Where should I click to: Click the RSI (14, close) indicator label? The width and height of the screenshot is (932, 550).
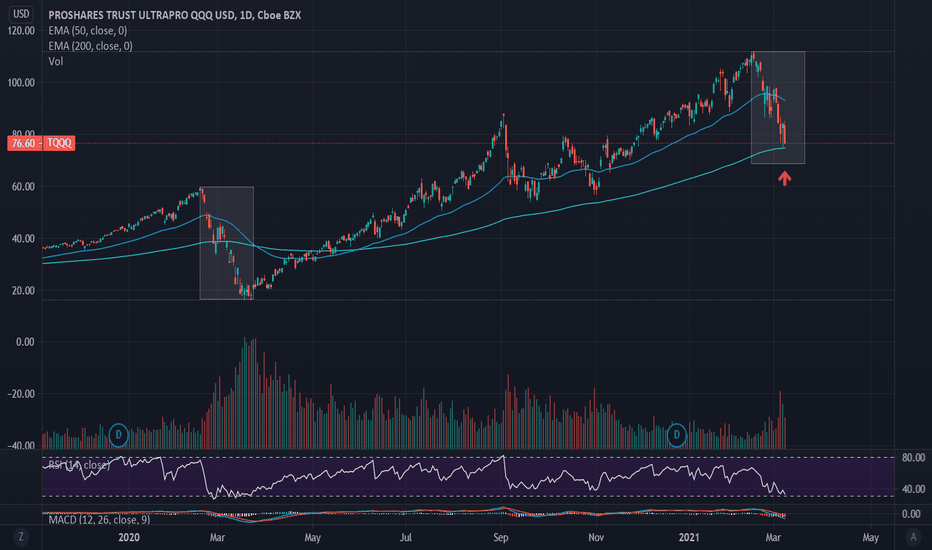78,465
